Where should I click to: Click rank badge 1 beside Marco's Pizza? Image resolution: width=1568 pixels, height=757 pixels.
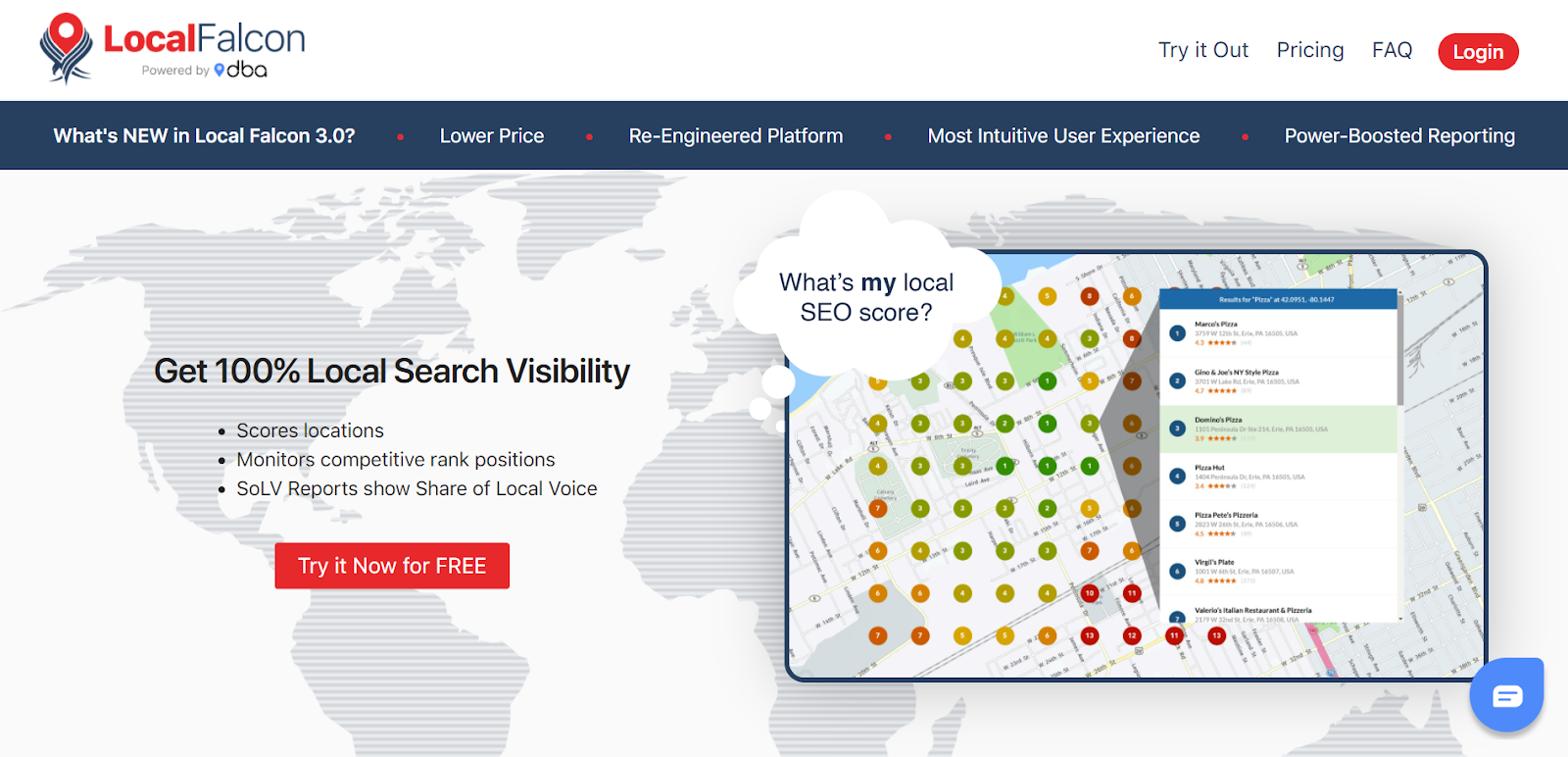point(1178,333)
